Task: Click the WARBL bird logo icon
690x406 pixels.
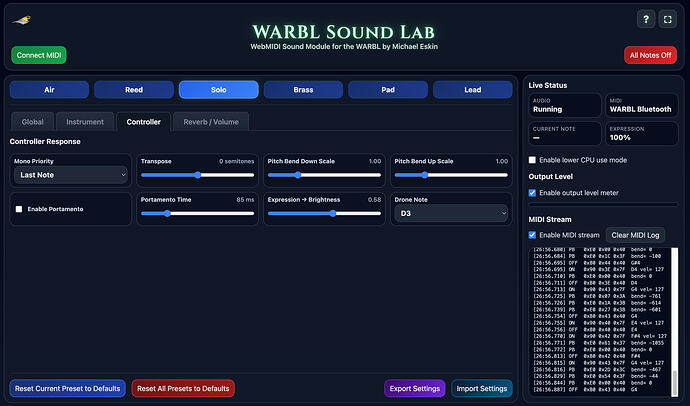Action: click(x=22, y=20)
